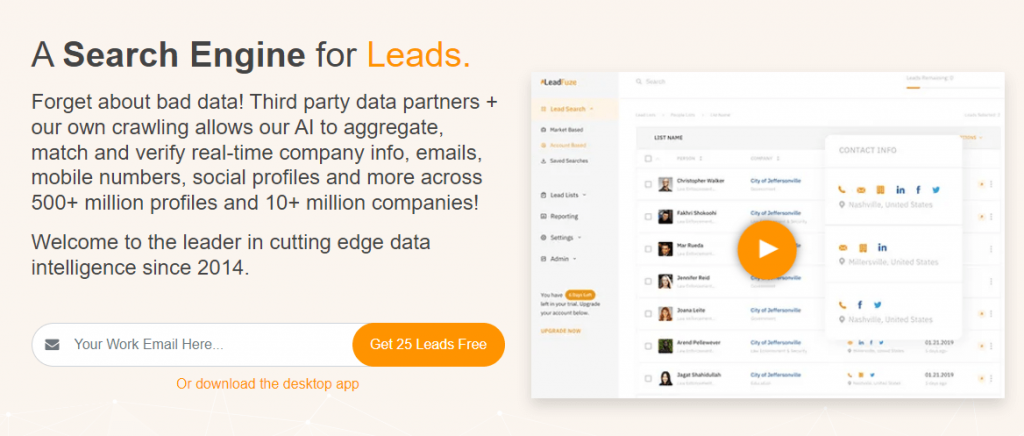Image resolution: width=1024 pixels, height=436 pixels.
Task: Click the Get 25 Leads Free button
Action: (x=428, y=345)
